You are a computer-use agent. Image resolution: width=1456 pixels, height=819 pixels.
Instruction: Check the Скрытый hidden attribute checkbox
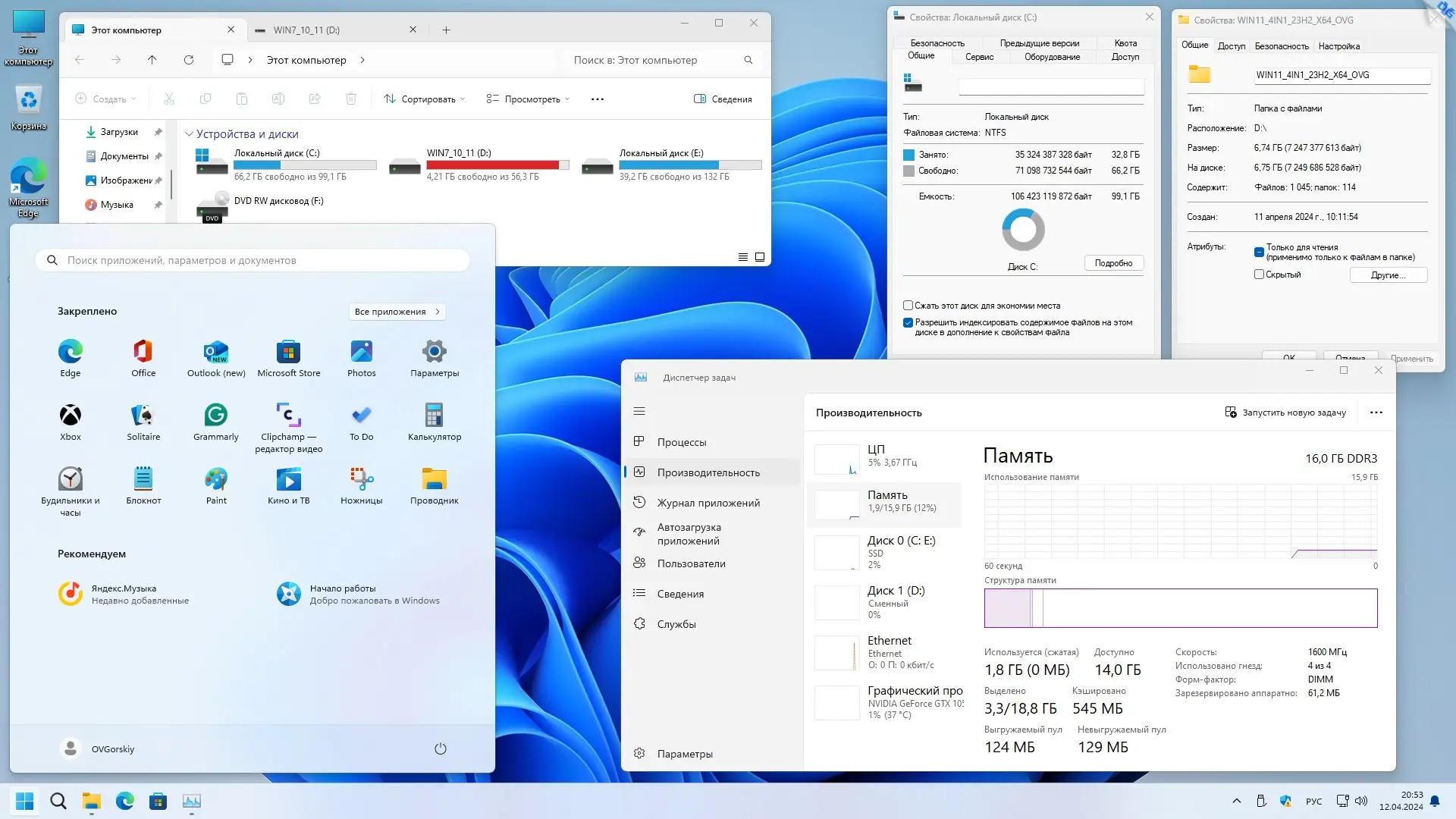coord(1259,275)
